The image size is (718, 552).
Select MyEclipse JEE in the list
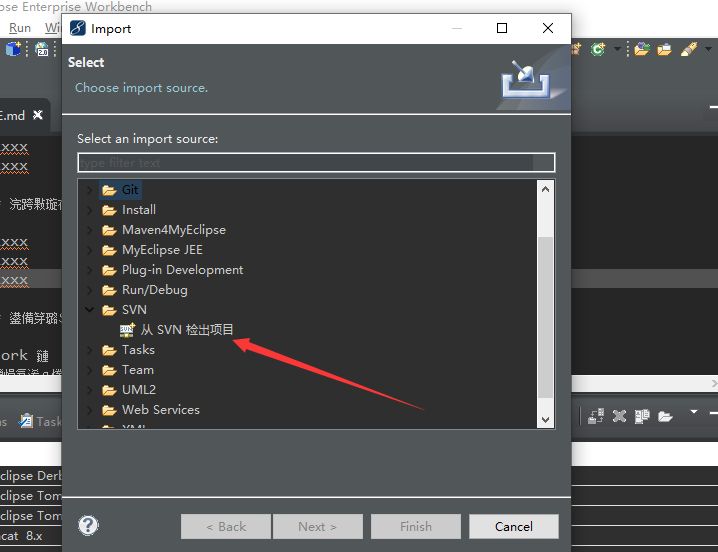[x=162, y=250]
